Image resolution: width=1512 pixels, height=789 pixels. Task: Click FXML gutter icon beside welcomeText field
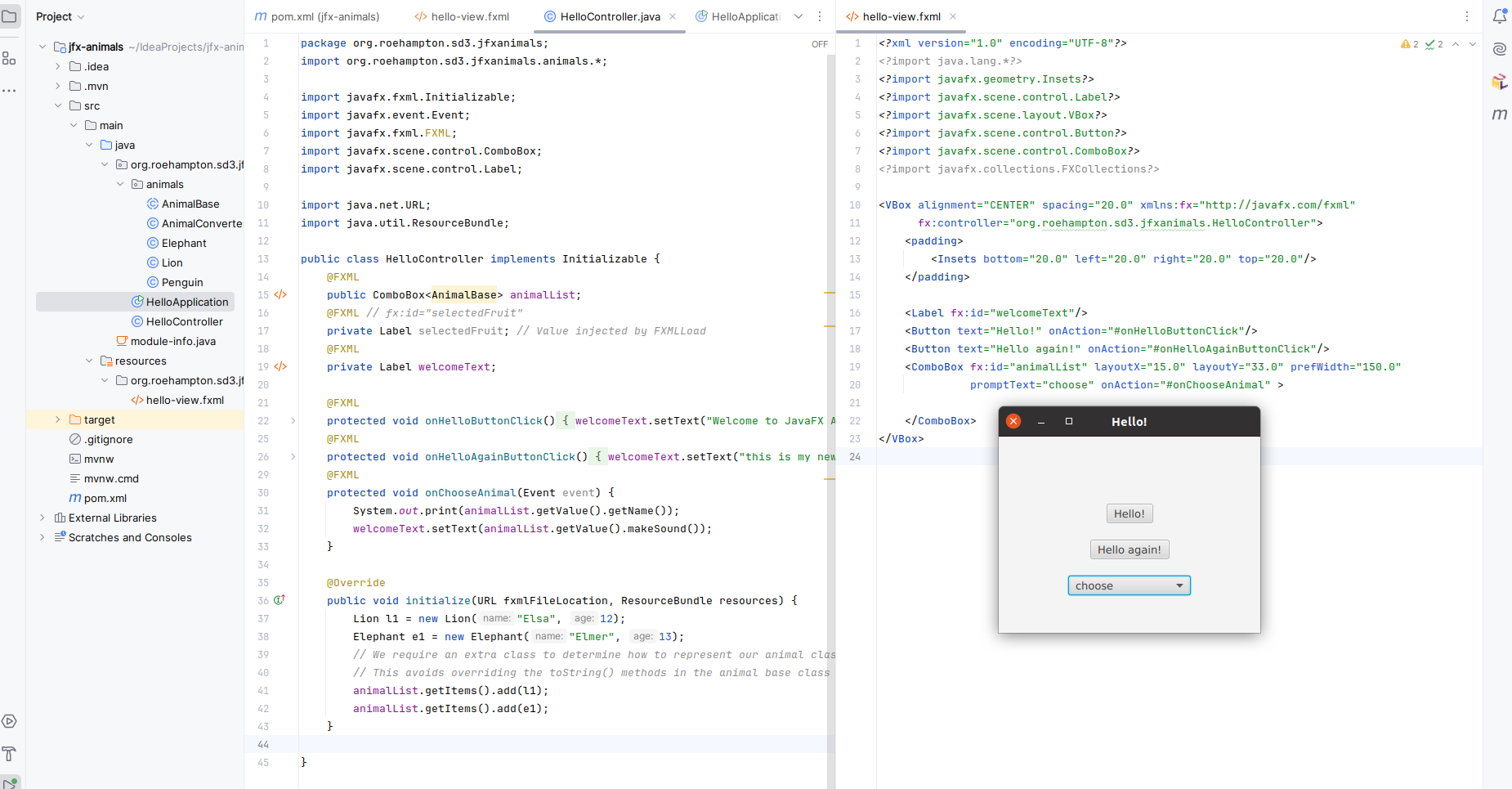pos(280,366)
